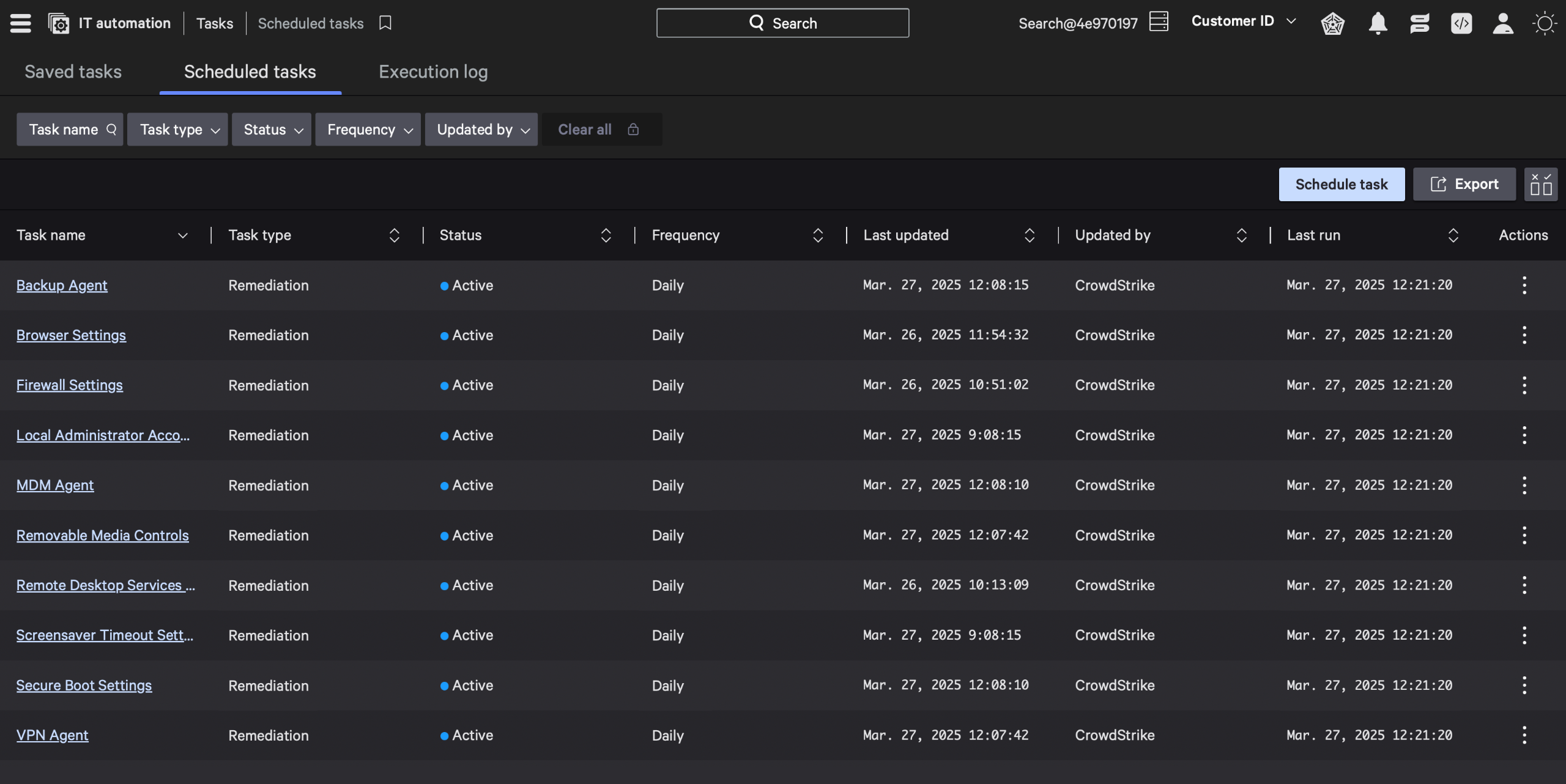Image resolution: width=1566 pixels, height=784 pixels.
Task: Open table column customization icon
Action: tap(1540, 184)
